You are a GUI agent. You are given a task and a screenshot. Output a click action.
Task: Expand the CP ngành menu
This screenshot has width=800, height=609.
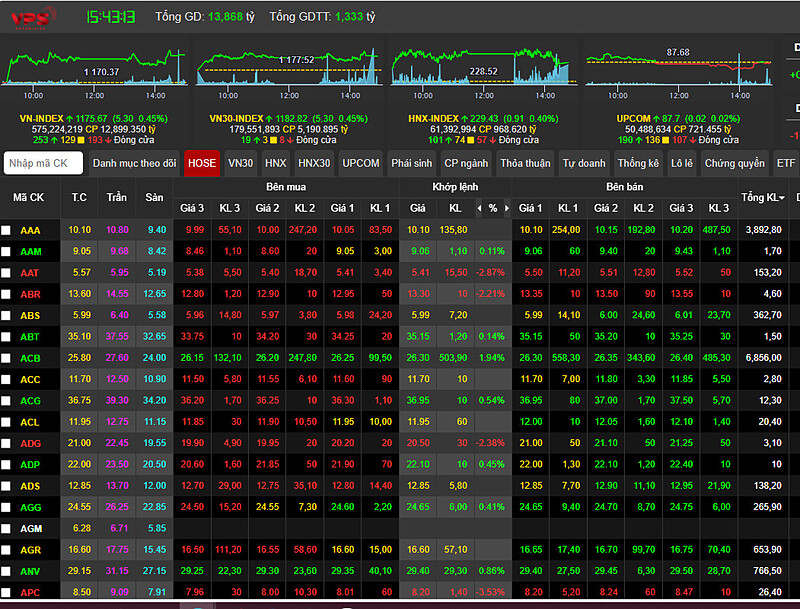(x=466, y=163)
